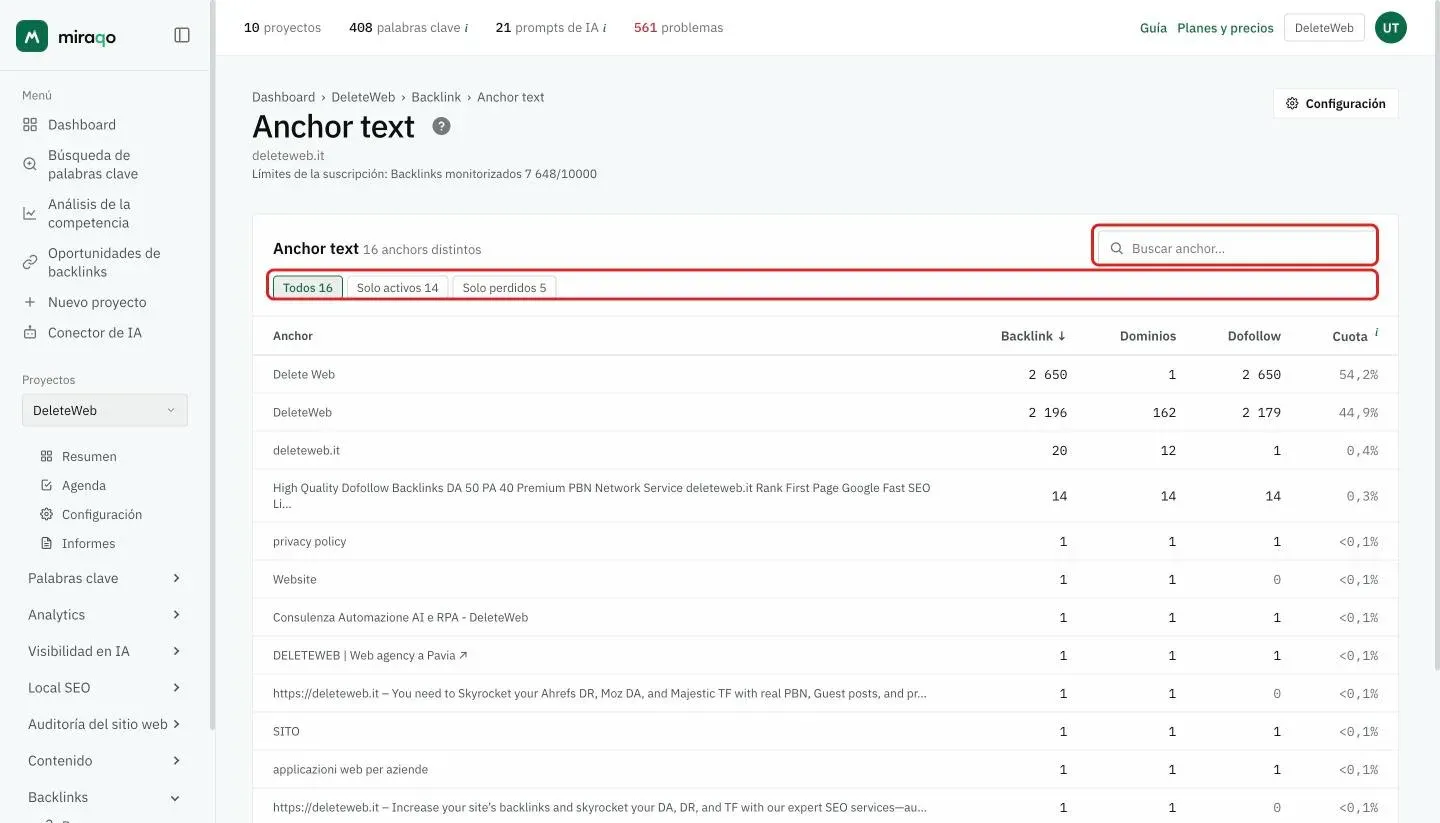
Task: Select the Solo activos 14 filter
Action: (397, 287)
